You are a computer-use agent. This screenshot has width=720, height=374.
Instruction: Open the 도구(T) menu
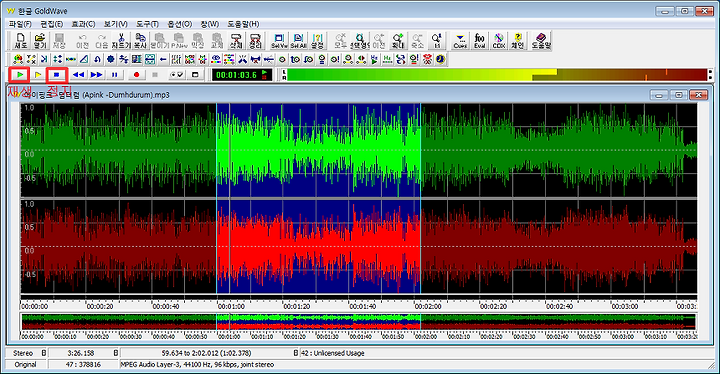coord(147,24)
